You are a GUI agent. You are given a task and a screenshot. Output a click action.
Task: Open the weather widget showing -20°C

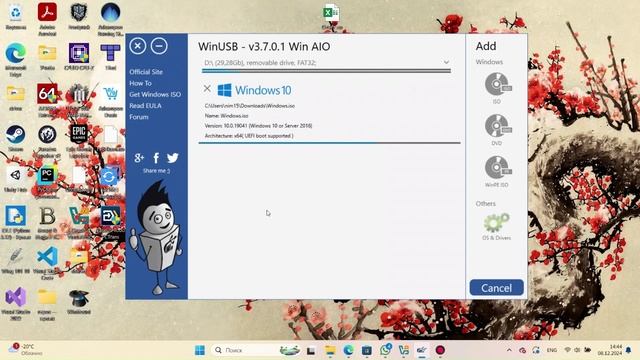25,350
